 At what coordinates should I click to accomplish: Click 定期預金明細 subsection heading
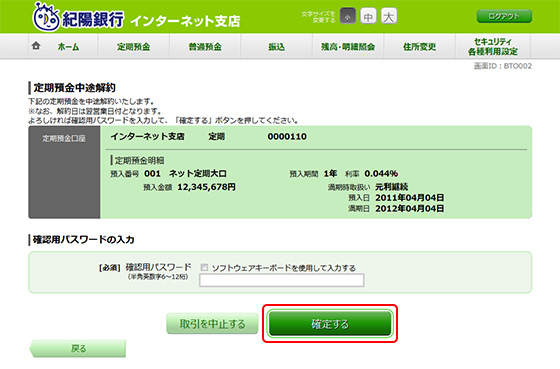coord(139,160)
